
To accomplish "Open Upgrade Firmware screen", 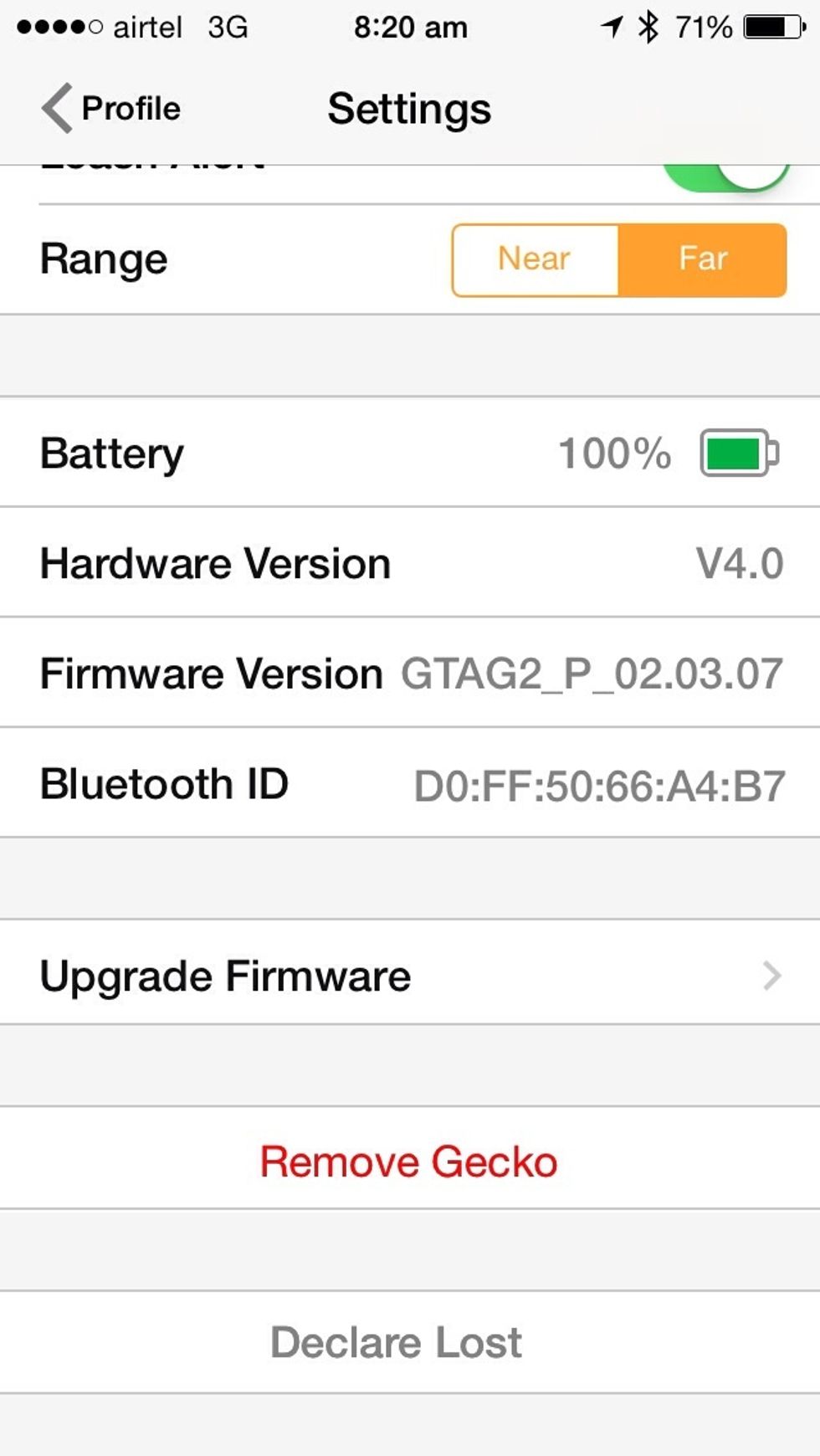I will (x=226, y=976).
